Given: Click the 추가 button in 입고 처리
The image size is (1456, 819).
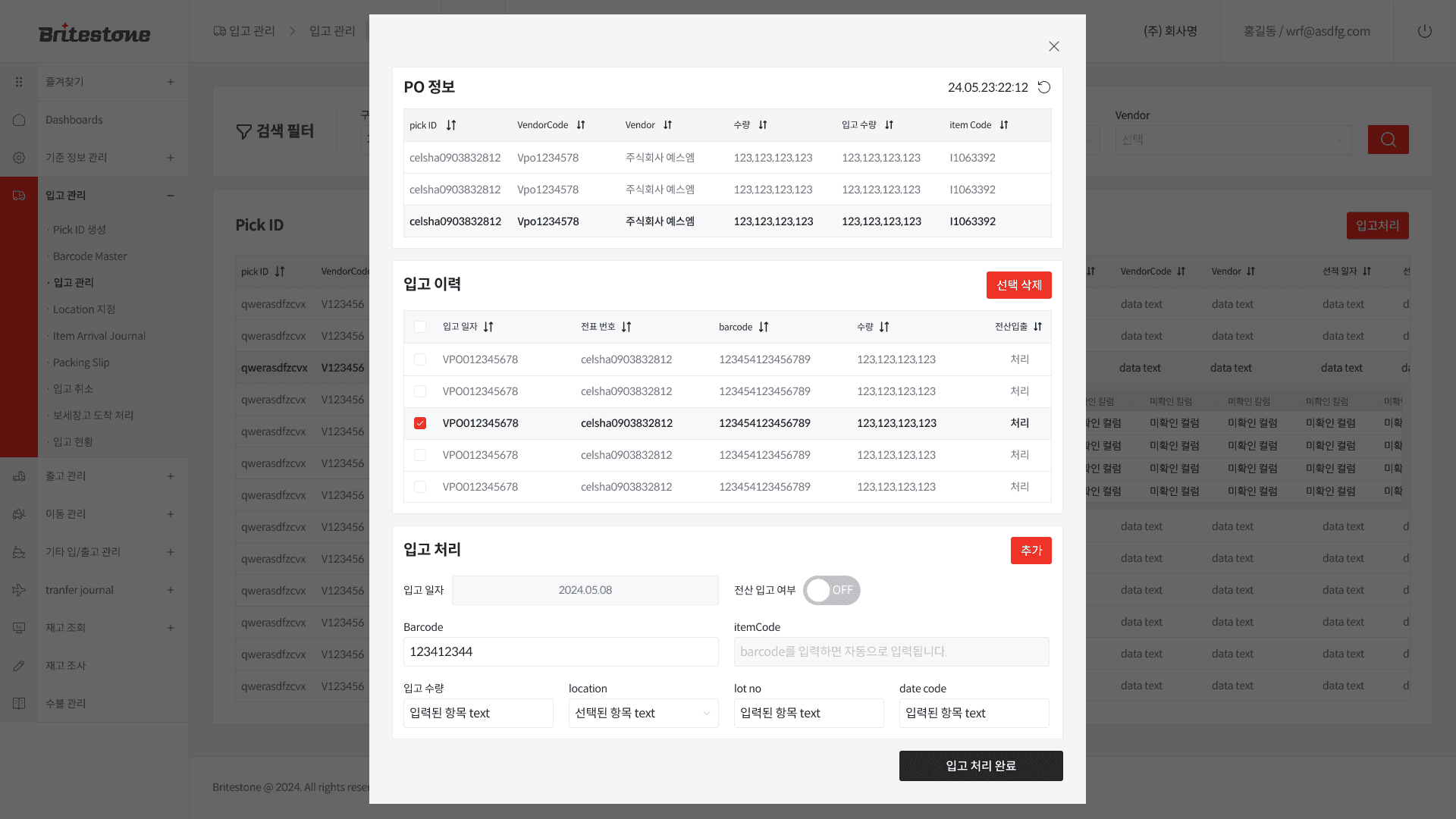Looking at the screenshot, I should [x=1031, y=551].
